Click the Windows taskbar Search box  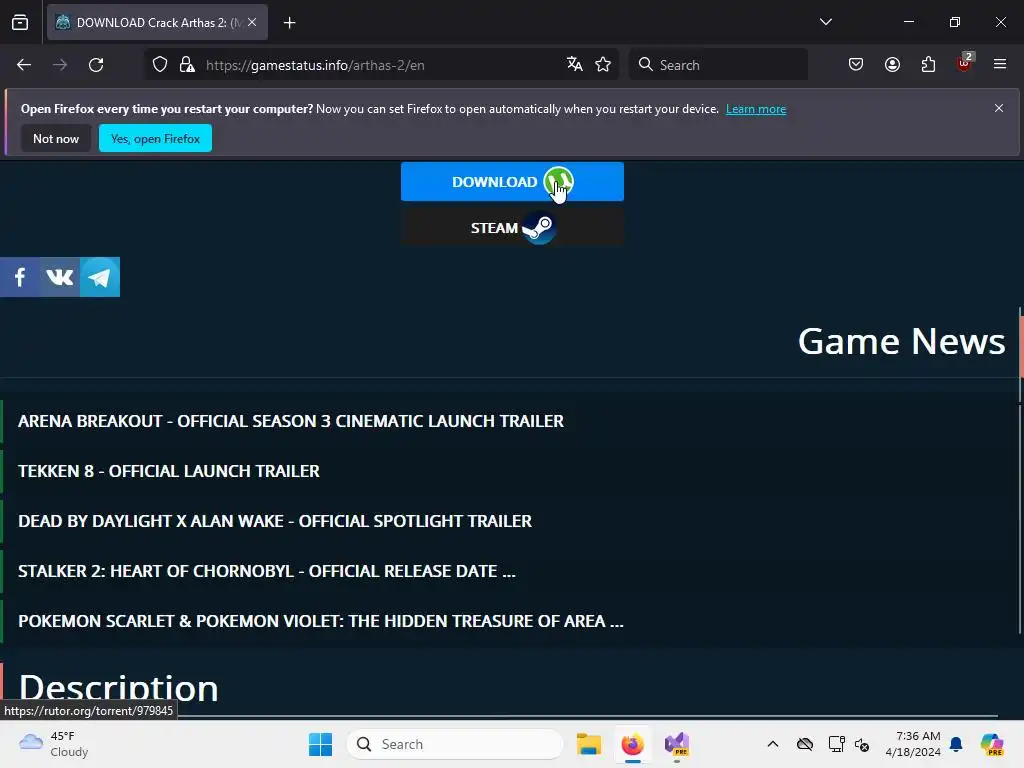point(455,744)
